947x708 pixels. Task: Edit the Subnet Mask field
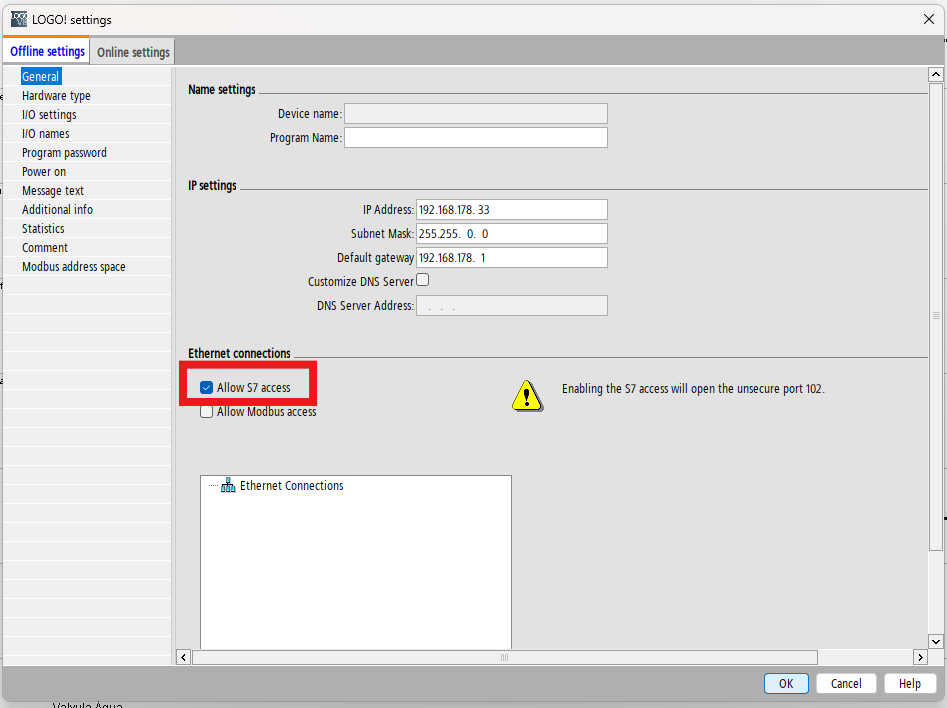512,234
